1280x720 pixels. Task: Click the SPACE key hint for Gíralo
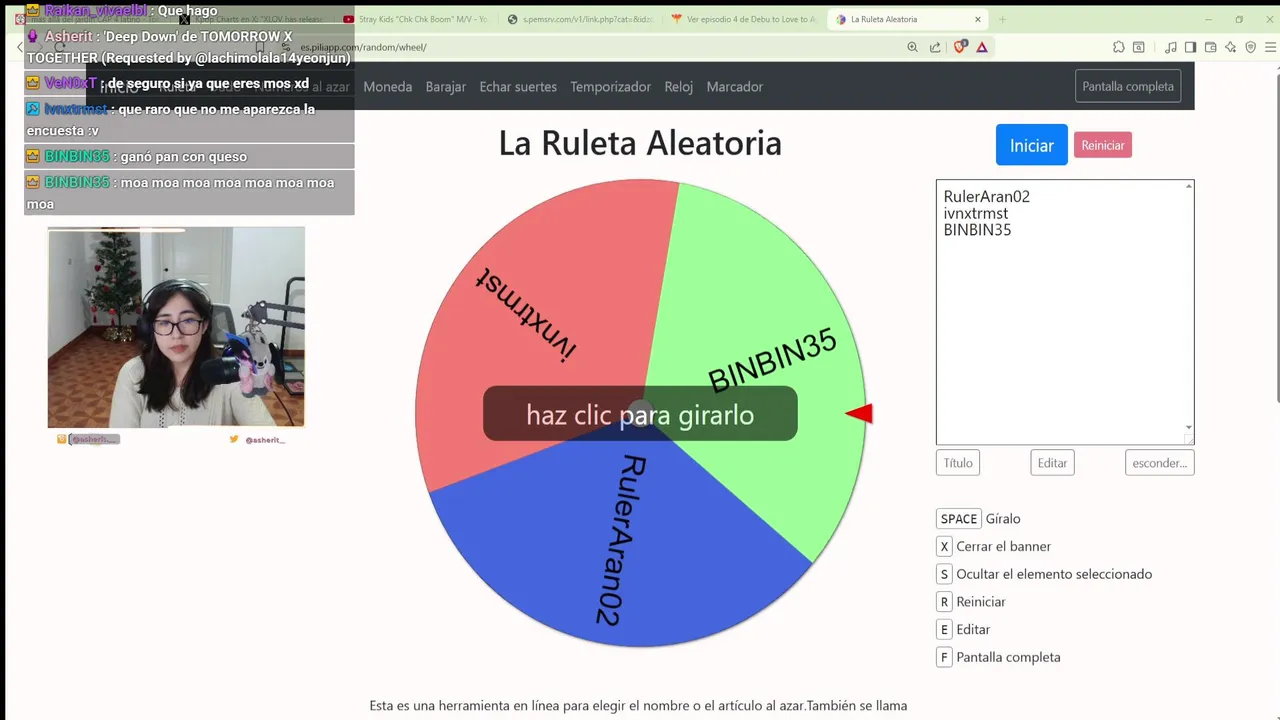pos(958,518)
